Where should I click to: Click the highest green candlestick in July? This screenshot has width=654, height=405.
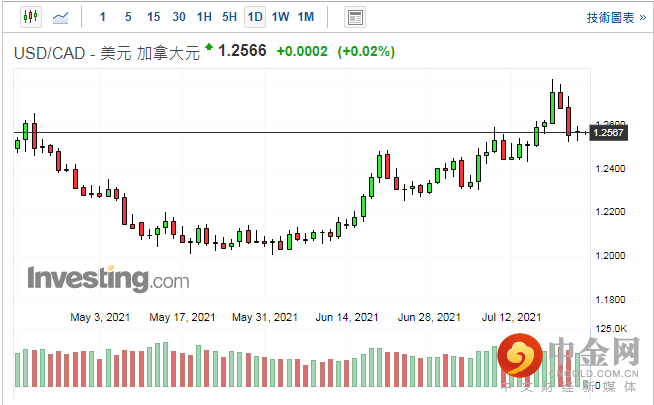point(552,108)
